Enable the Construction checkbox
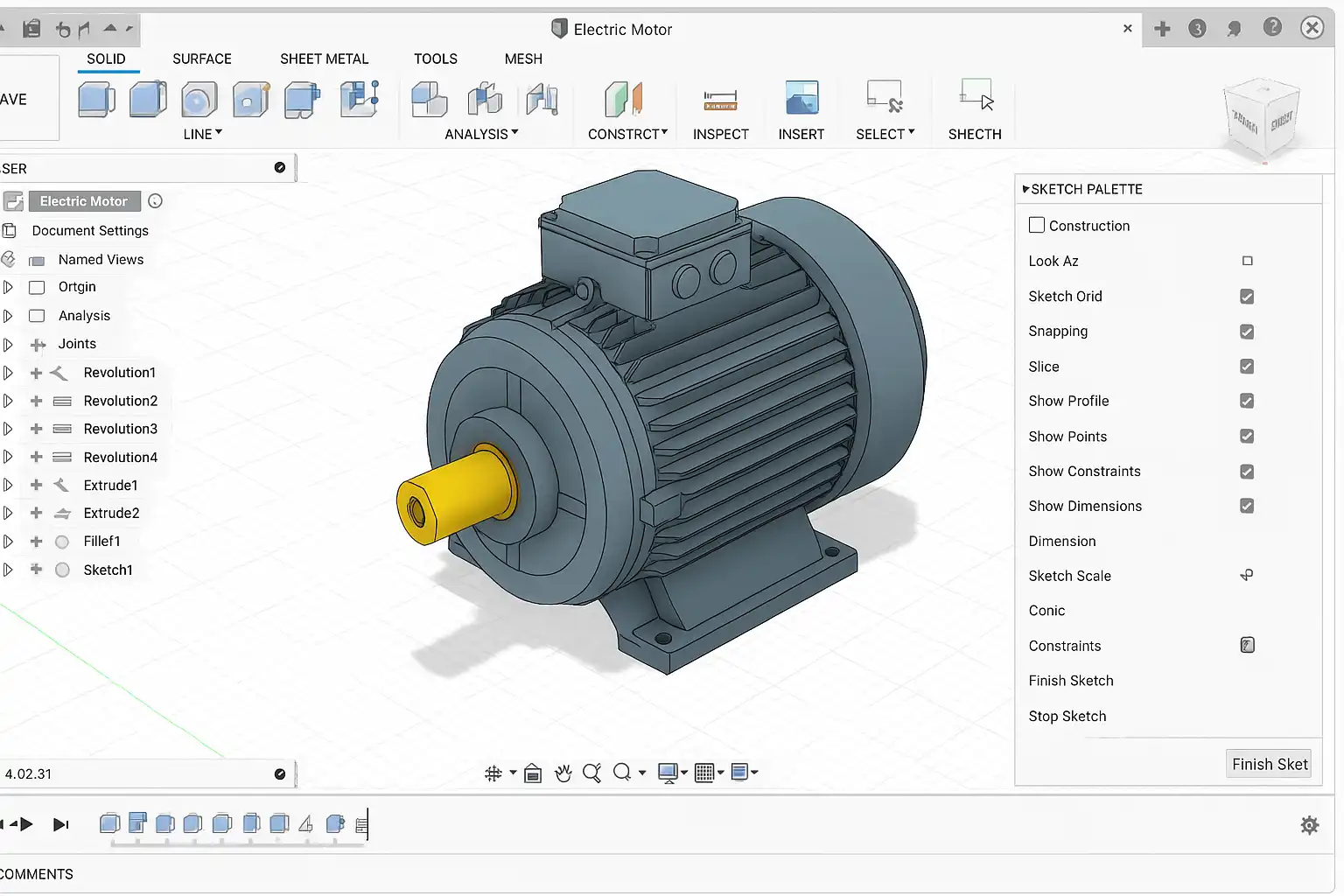The width and height of the screenshot is (1344, 896). [1037, 225]
